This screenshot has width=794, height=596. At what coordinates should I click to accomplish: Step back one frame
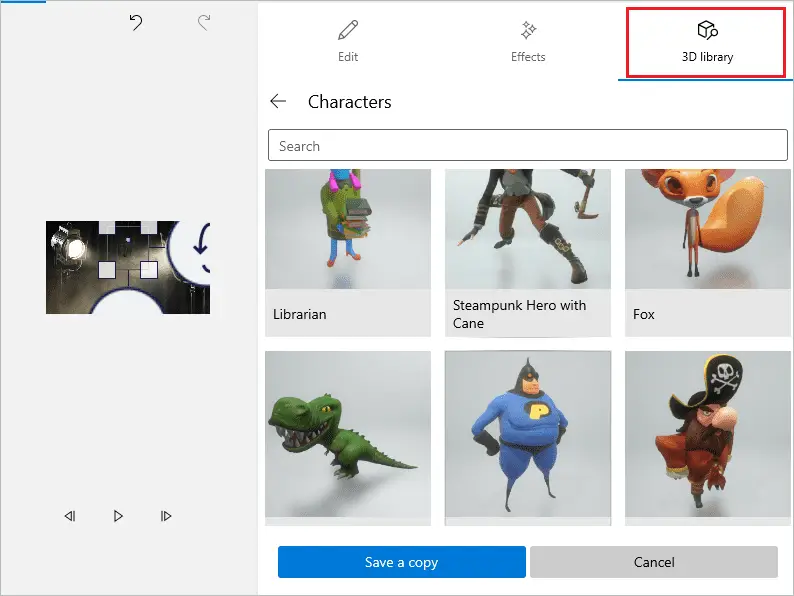70,516
